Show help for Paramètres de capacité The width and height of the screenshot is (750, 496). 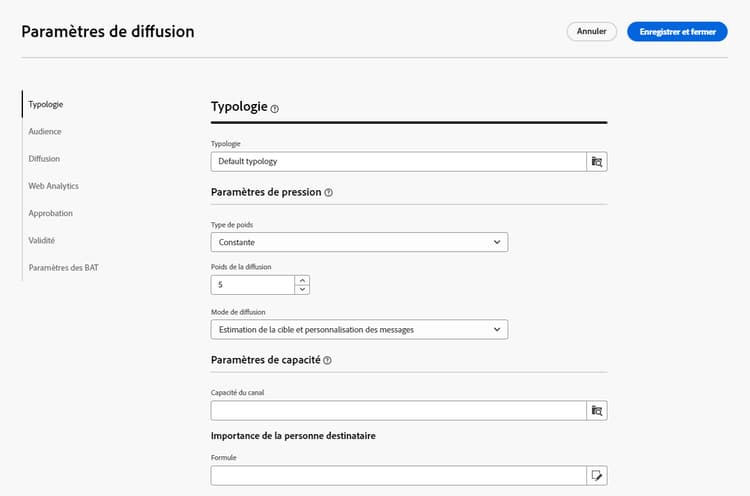(327, 360)
